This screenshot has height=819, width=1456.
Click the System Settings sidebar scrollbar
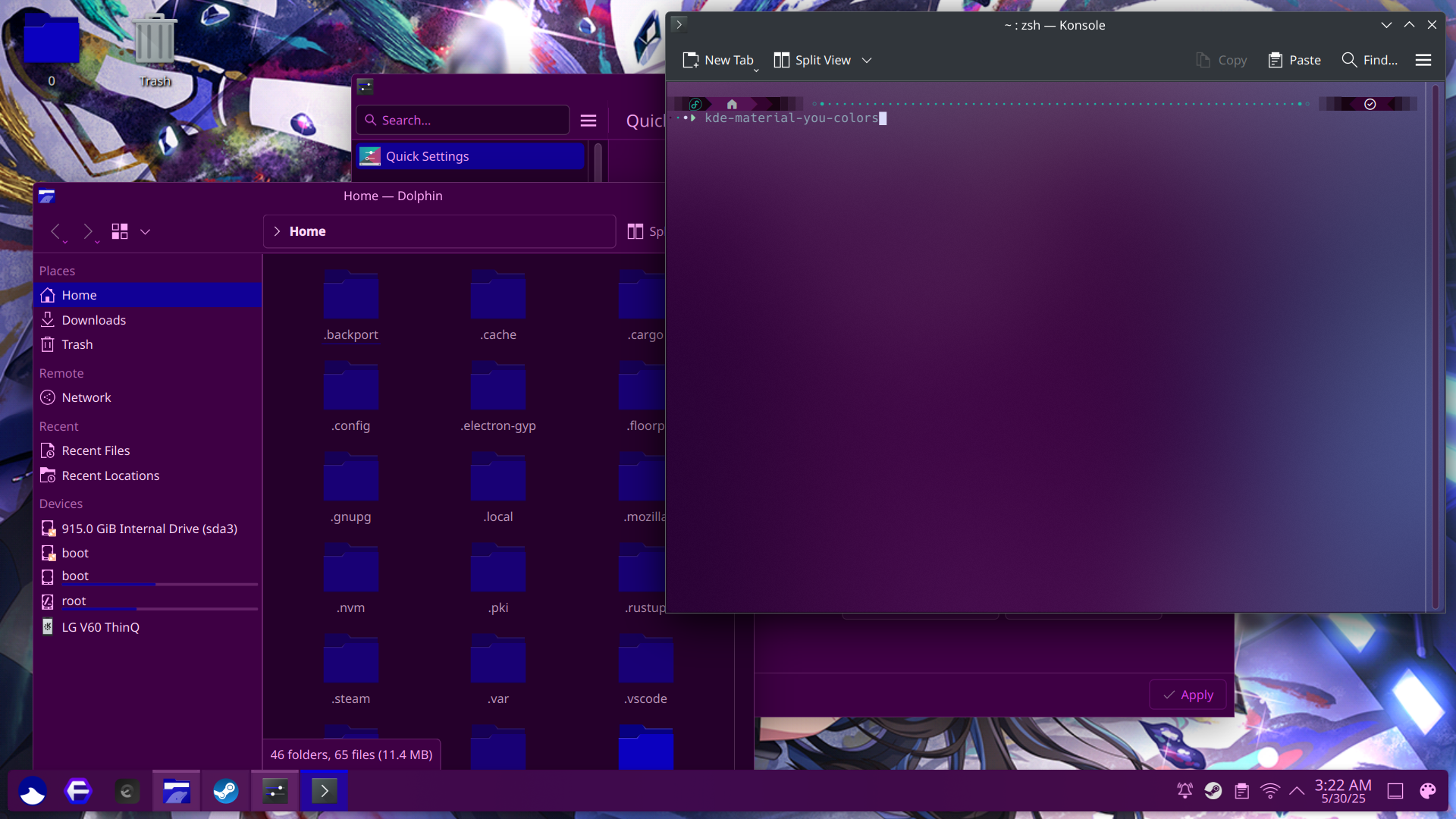pos(598,162)
